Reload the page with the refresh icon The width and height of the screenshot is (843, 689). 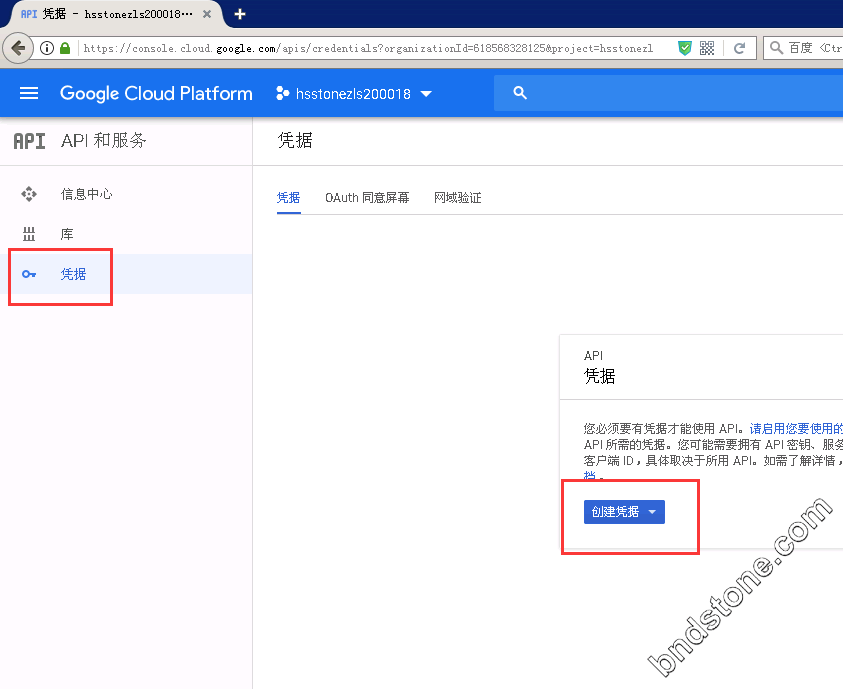739,48
